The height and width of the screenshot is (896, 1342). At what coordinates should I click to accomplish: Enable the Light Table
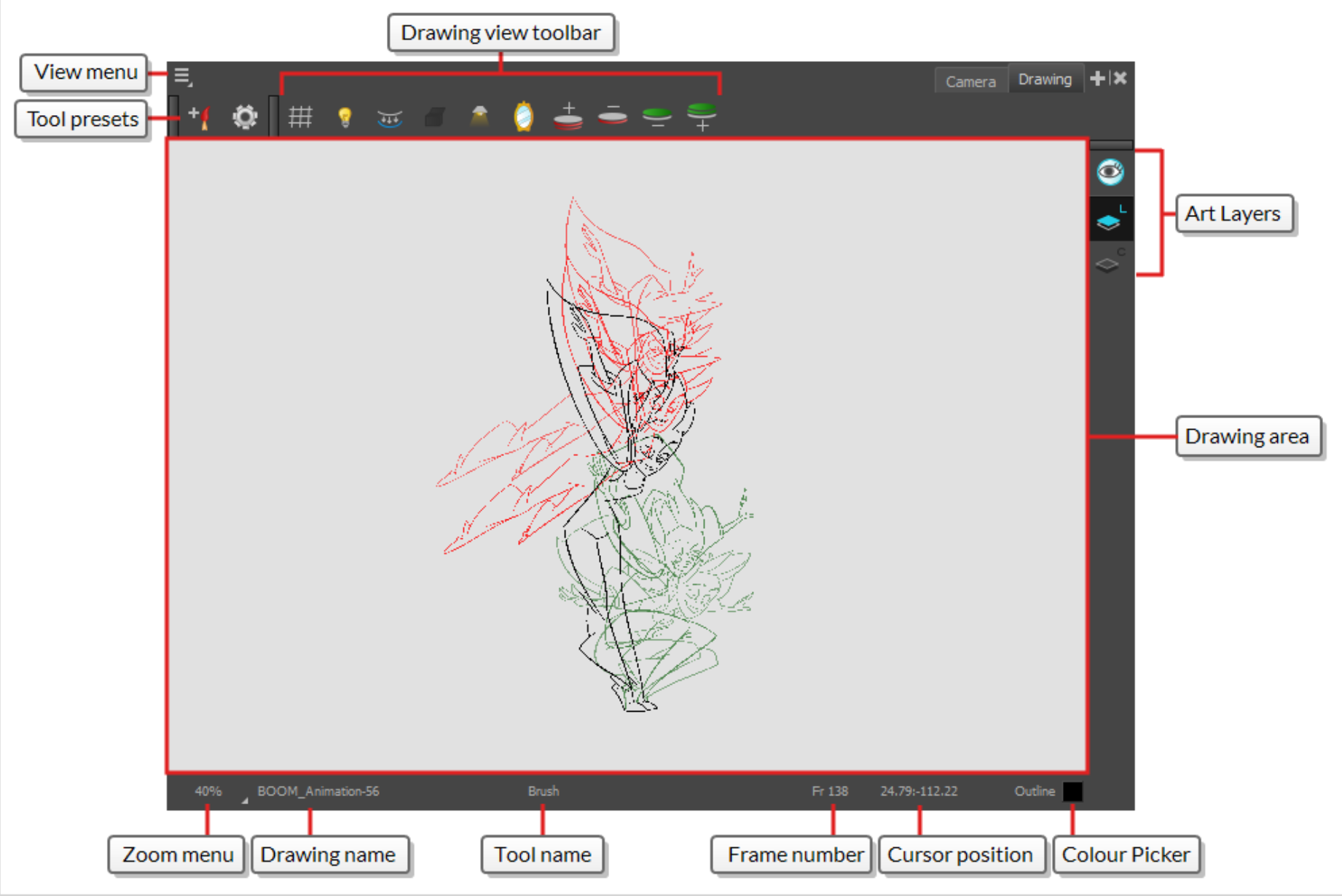[345, 117]
